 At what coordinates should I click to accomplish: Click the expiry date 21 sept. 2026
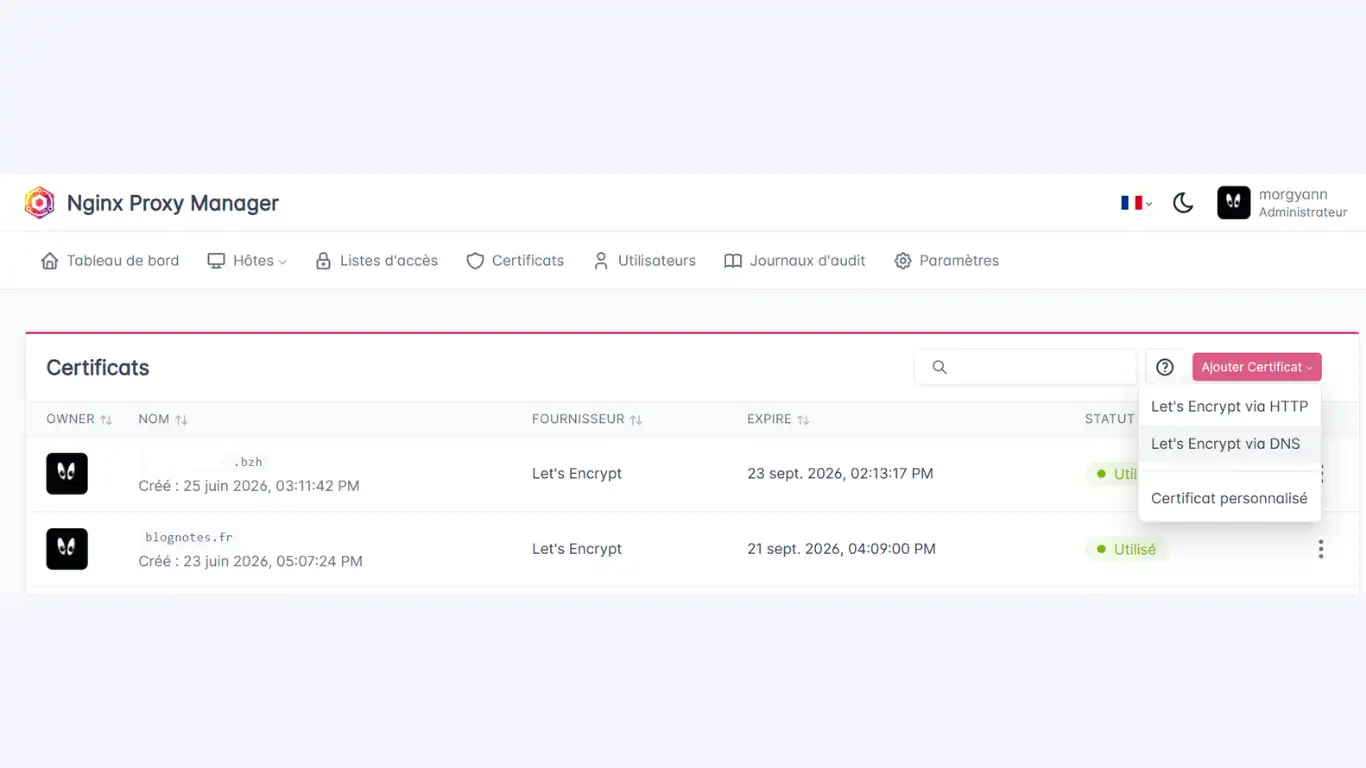click(x=841, y=549)
